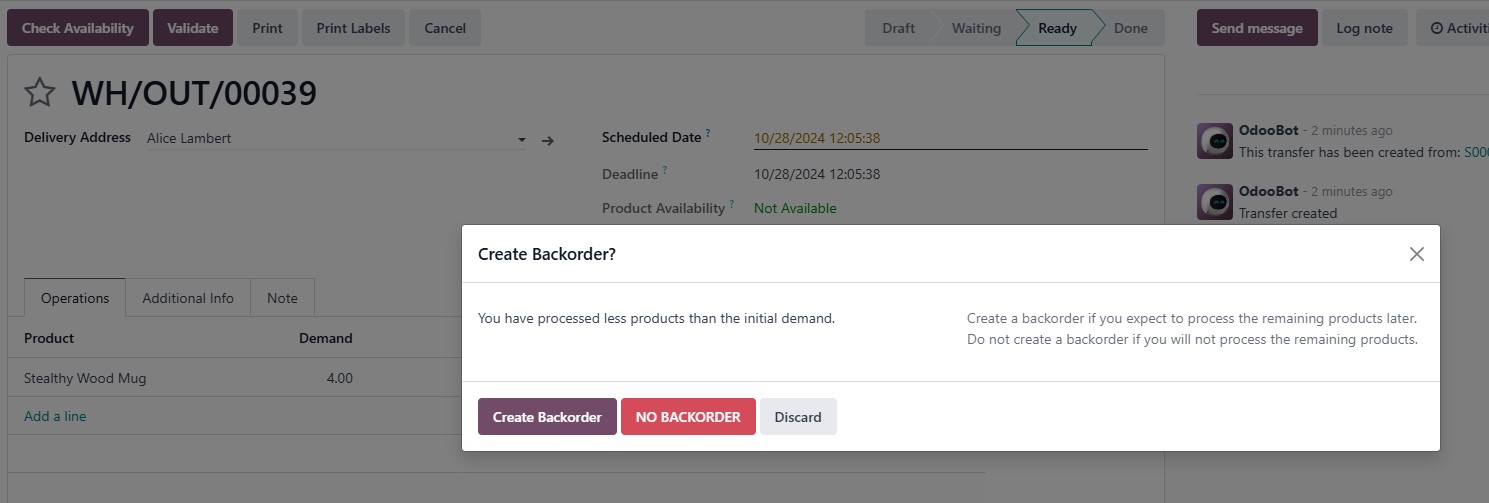This screenshot has width=1489, height=503.
Task: Select the Waiting status stage
Action: 975,28
